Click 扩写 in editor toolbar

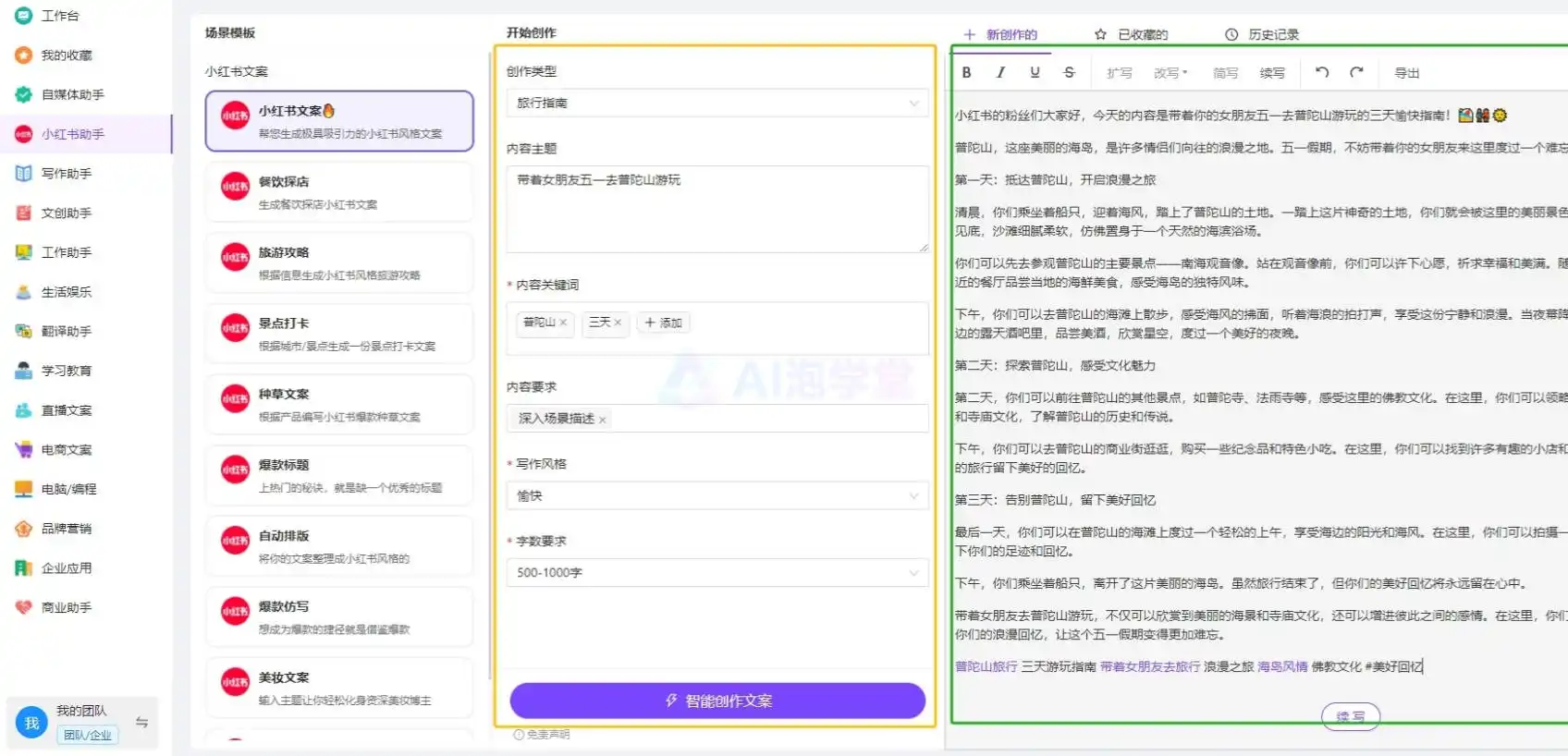pos(1119,73)
